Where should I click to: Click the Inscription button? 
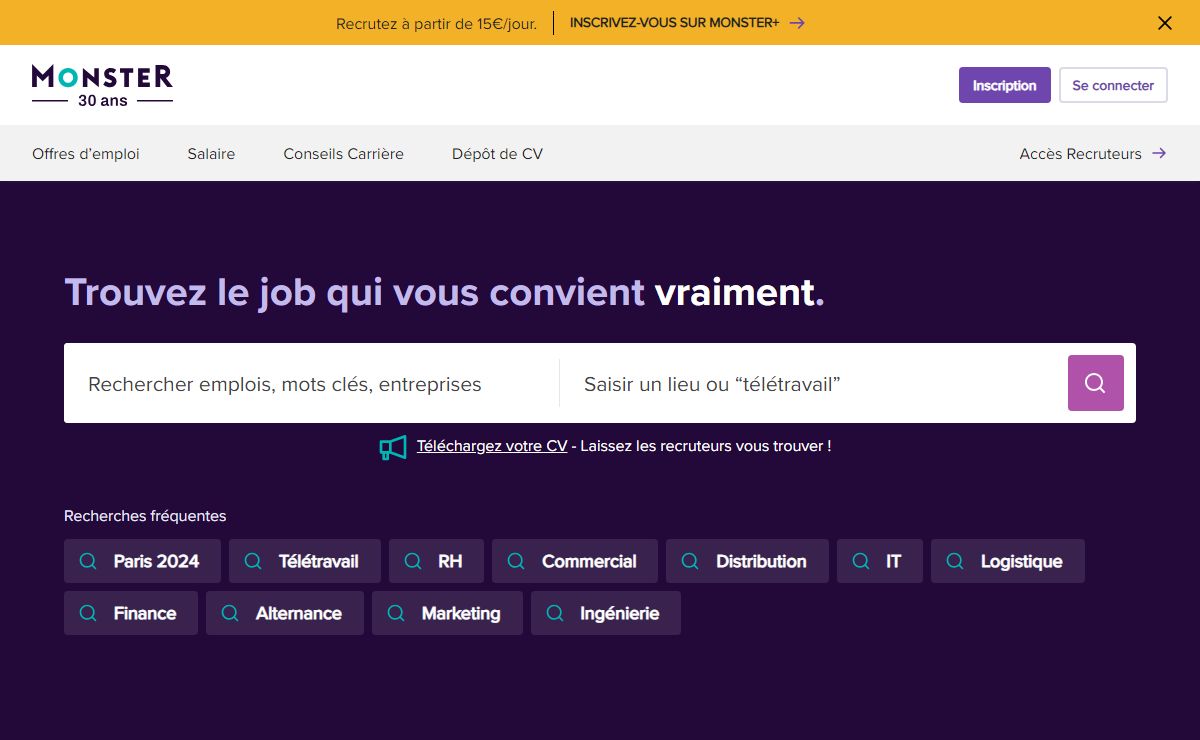1004,85
